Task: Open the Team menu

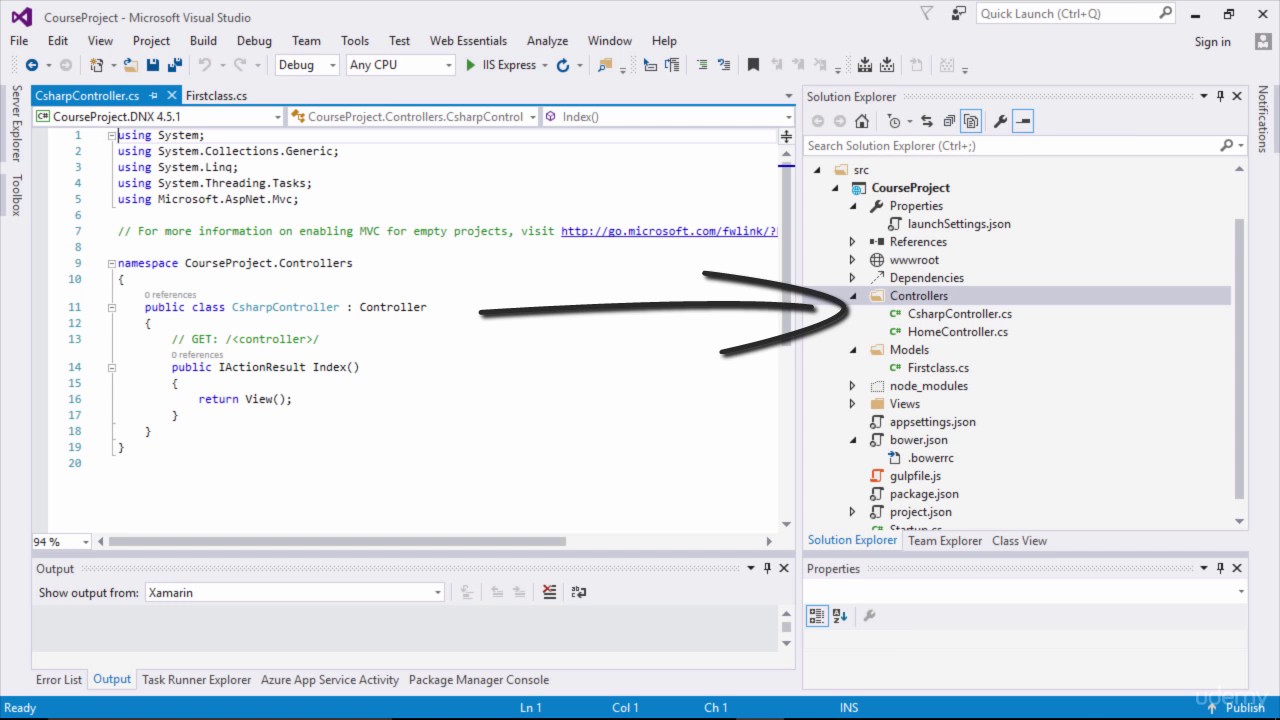Action: 306,41
